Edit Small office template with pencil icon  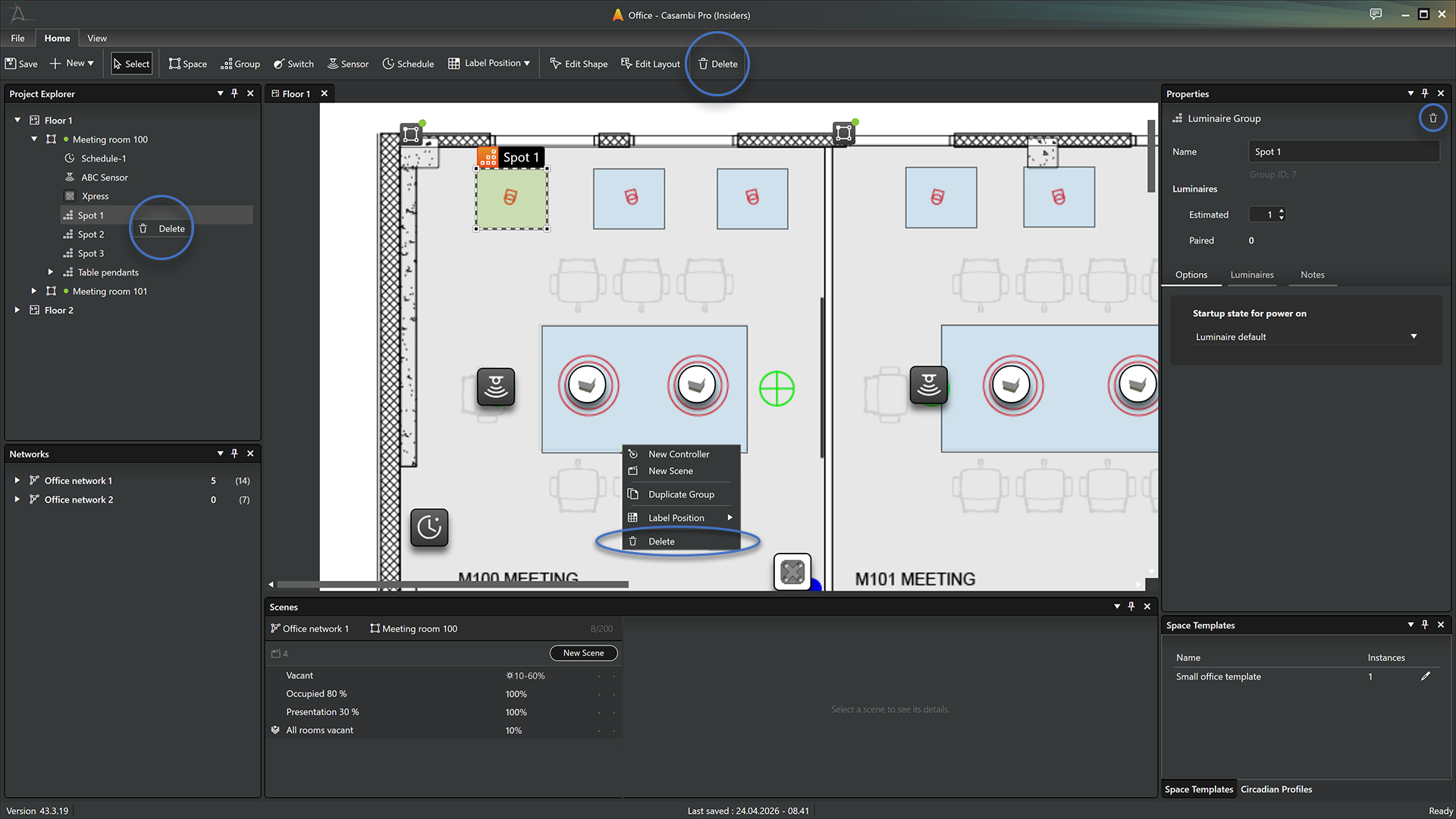pos(1426,676)
